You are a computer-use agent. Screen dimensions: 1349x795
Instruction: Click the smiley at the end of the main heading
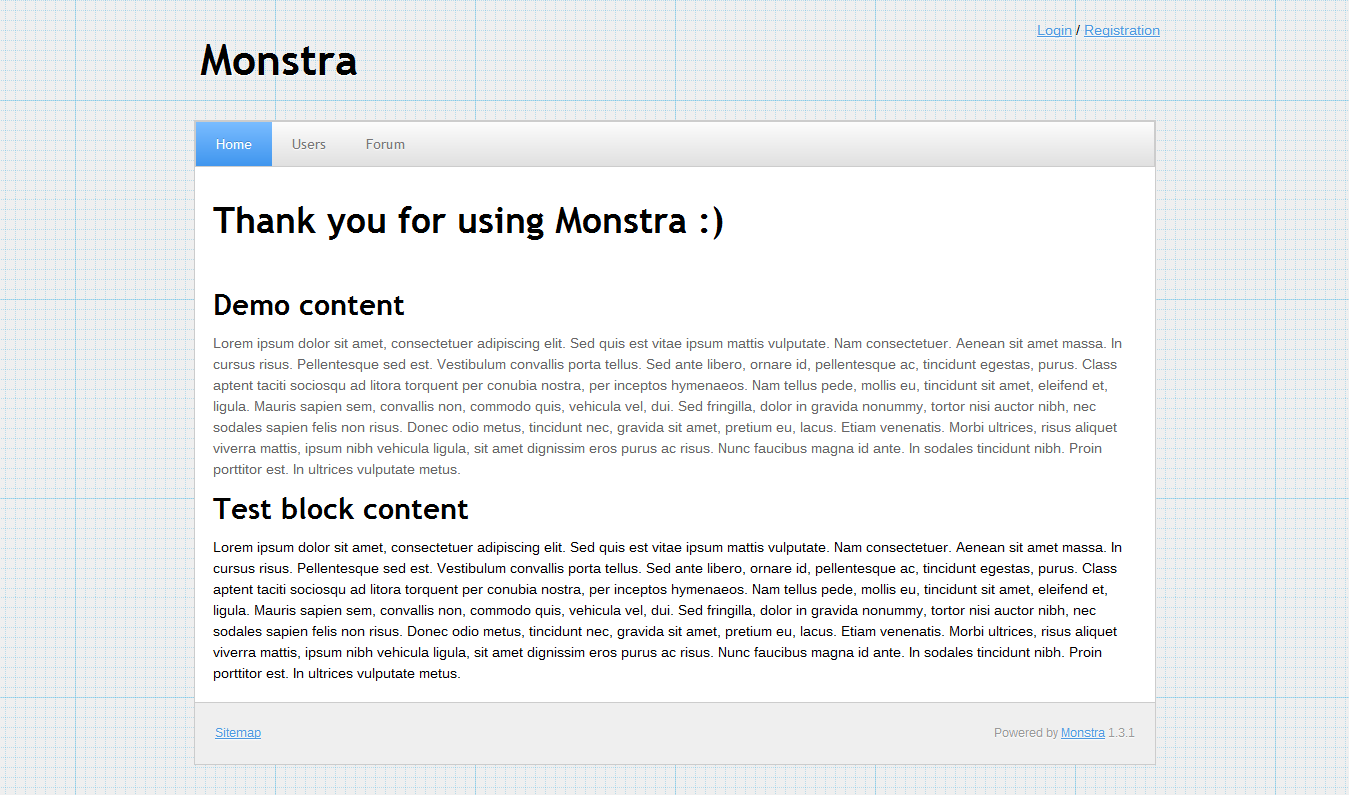[711, 221]
